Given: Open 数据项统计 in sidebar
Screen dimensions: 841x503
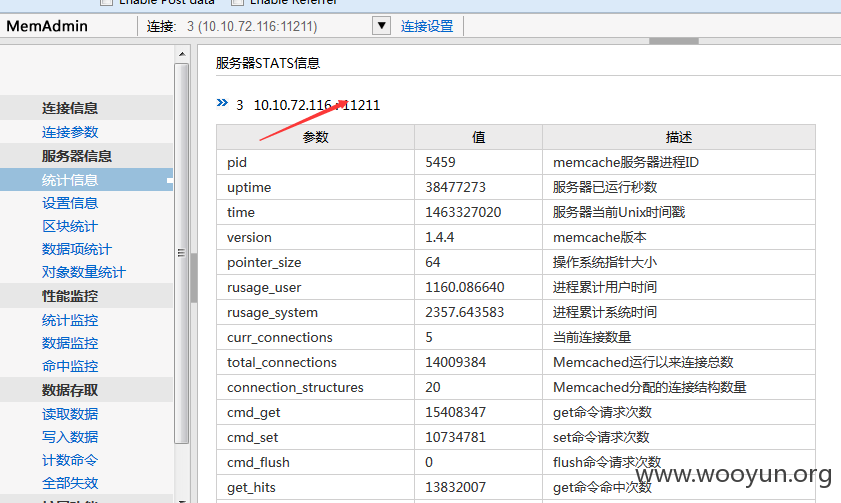Looking at the screenshot, I should tap(77, 249).
